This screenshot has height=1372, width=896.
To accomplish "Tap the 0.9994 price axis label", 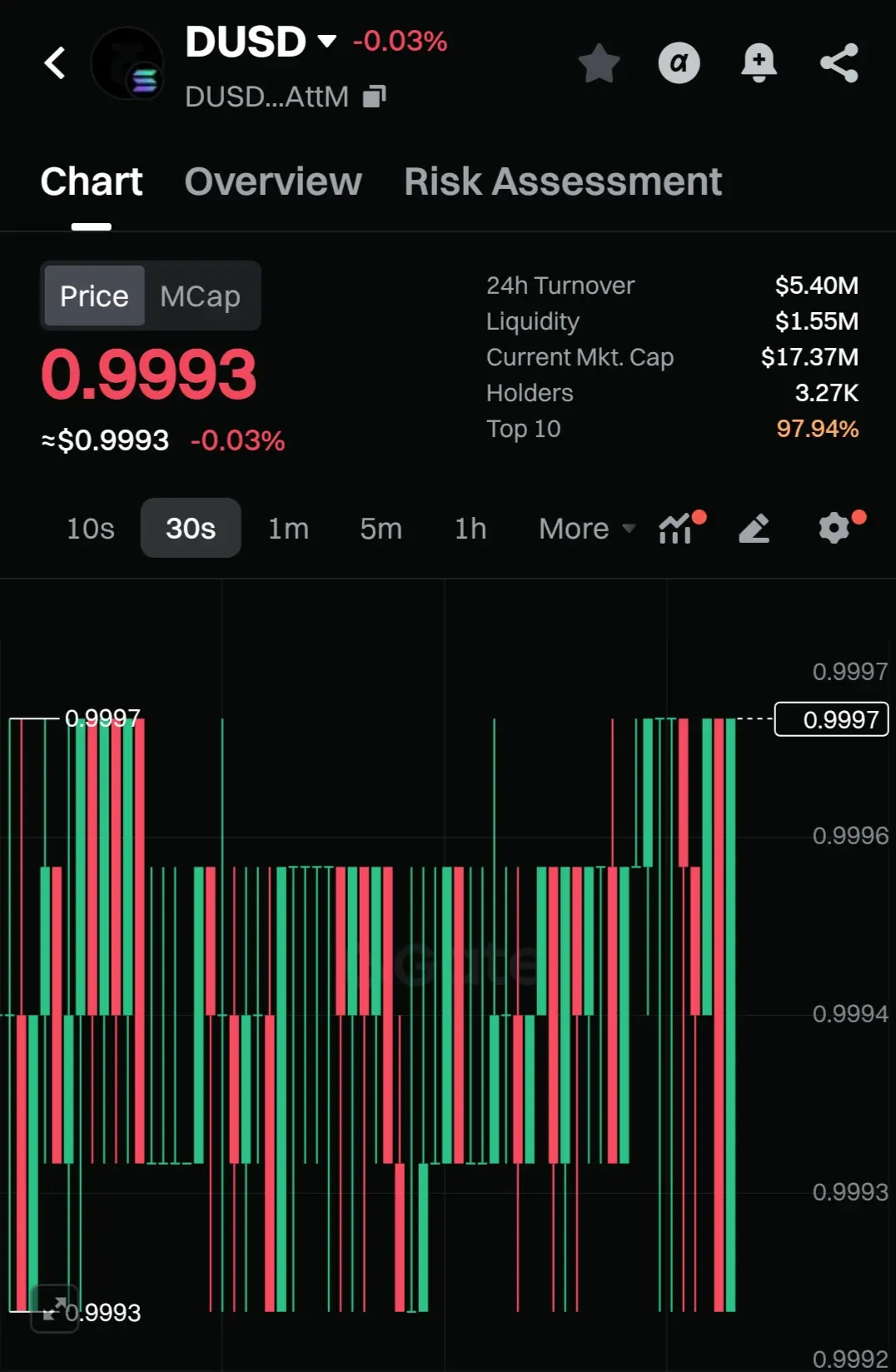I will [x=850, y=1013].
